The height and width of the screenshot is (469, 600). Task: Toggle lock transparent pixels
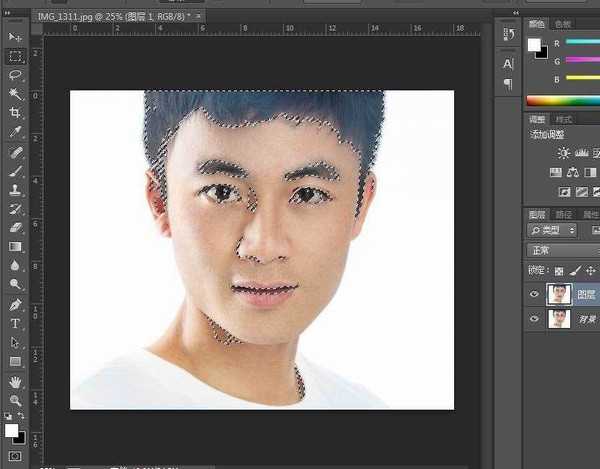tap(559, 271)
